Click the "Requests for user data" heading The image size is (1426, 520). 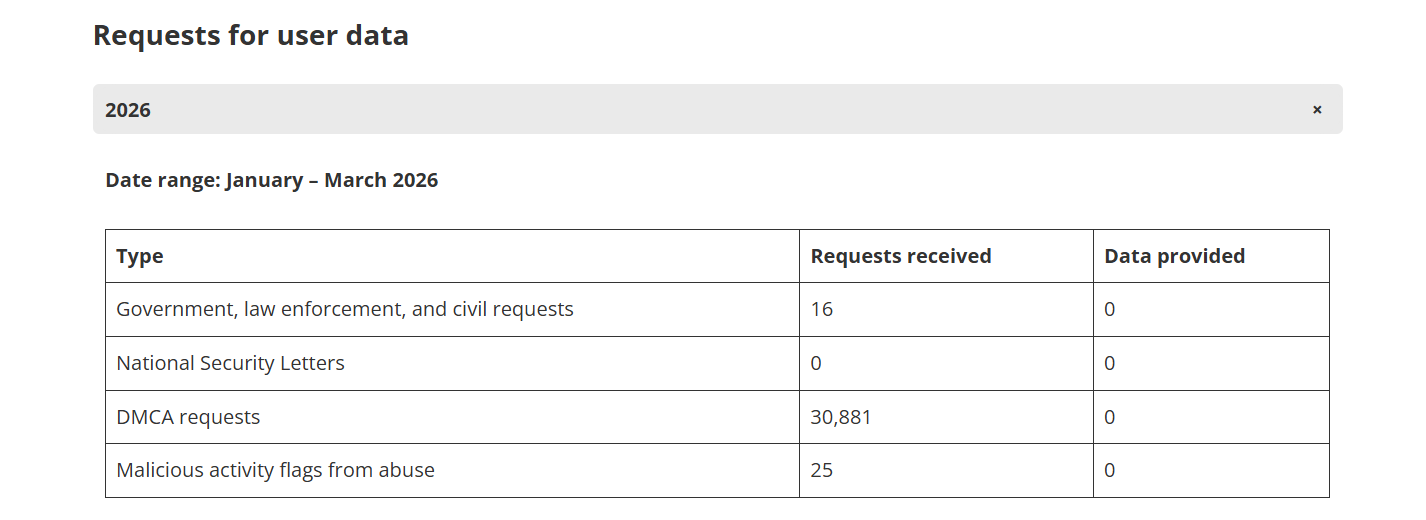click(250, 36)
